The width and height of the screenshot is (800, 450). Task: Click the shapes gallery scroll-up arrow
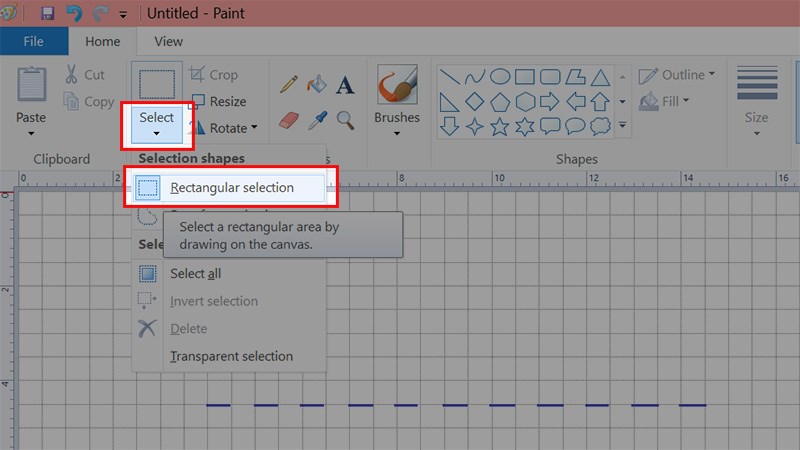(x=622, y=78)
